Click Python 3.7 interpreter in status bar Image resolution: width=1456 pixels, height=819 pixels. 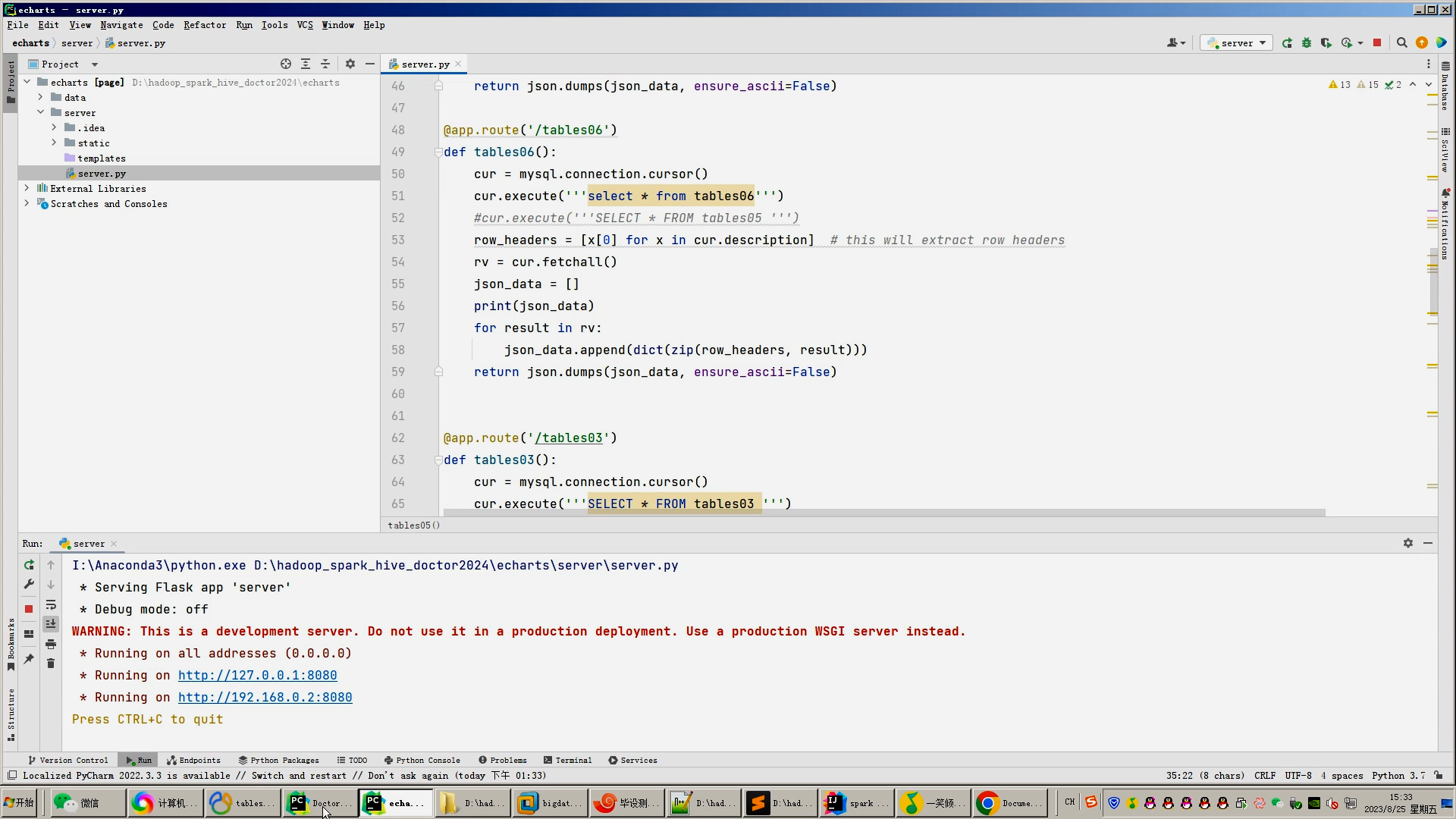click(1398, 776)
